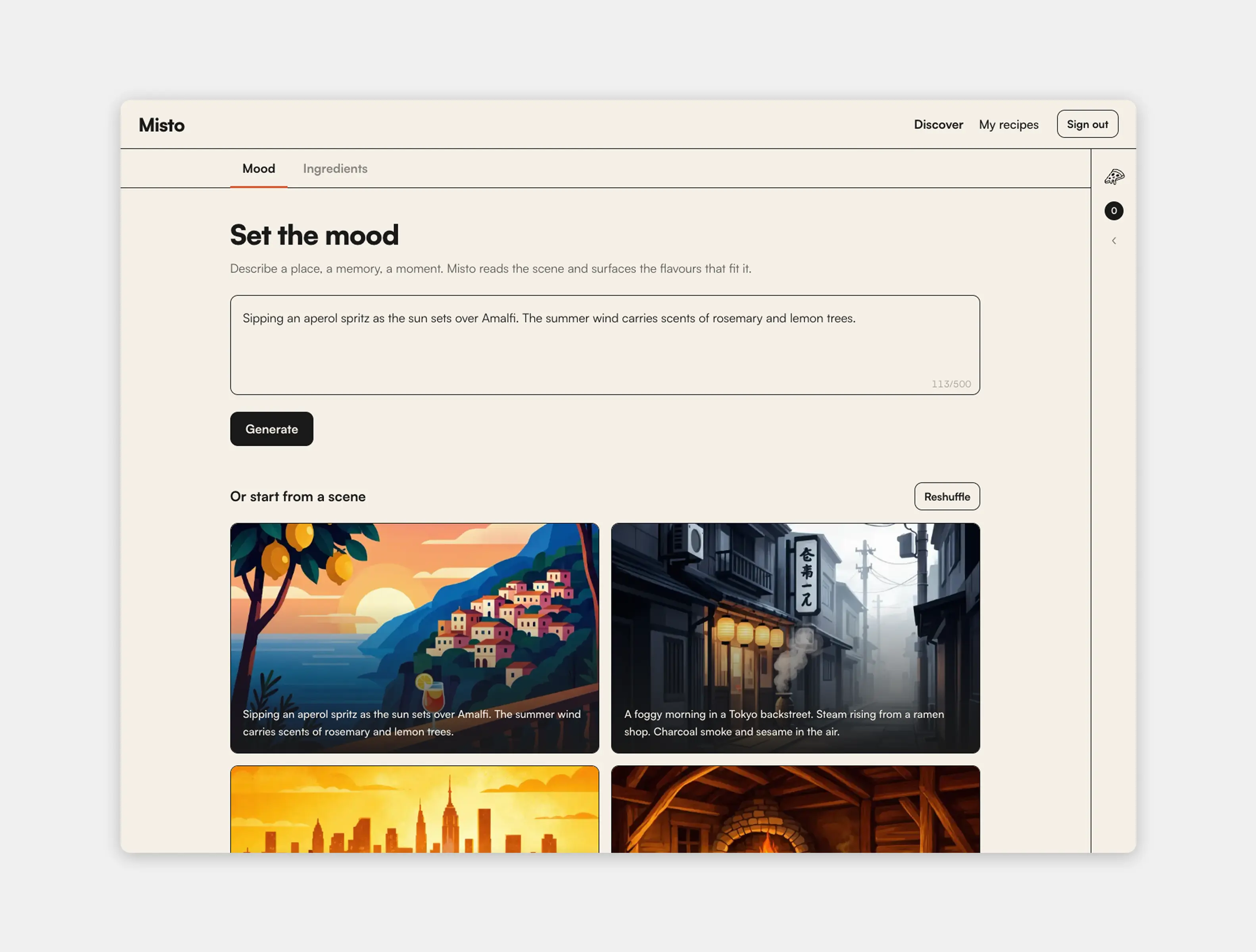Screen dimensions: 1256x952
Task: Select the wooden cabin fireplace scene card
Action: pos(795,808)
